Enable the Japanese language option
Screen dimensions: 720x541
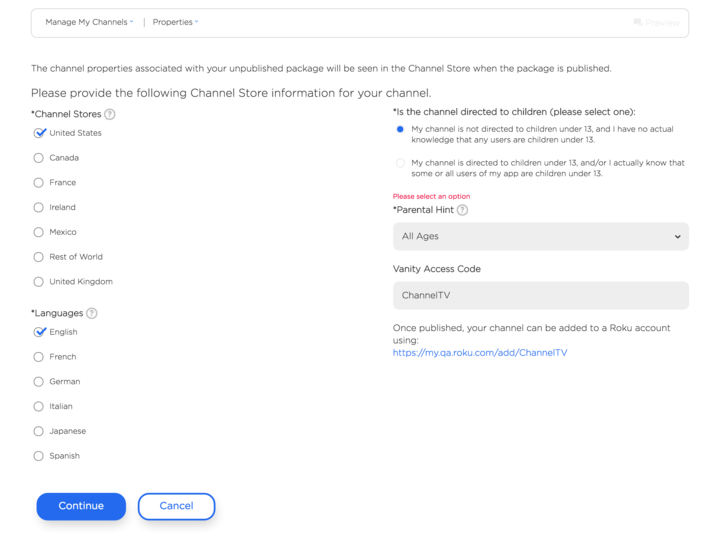pos(39,431)
